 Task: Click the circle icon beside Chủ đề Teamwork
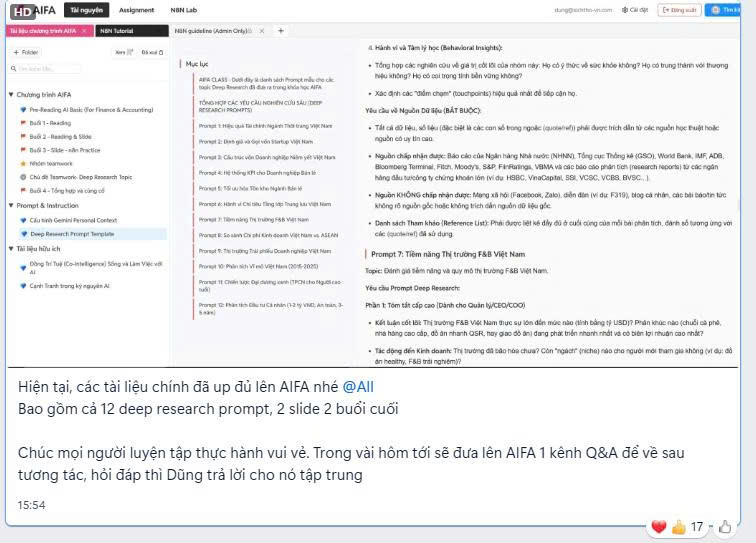(x=23, y=177)
